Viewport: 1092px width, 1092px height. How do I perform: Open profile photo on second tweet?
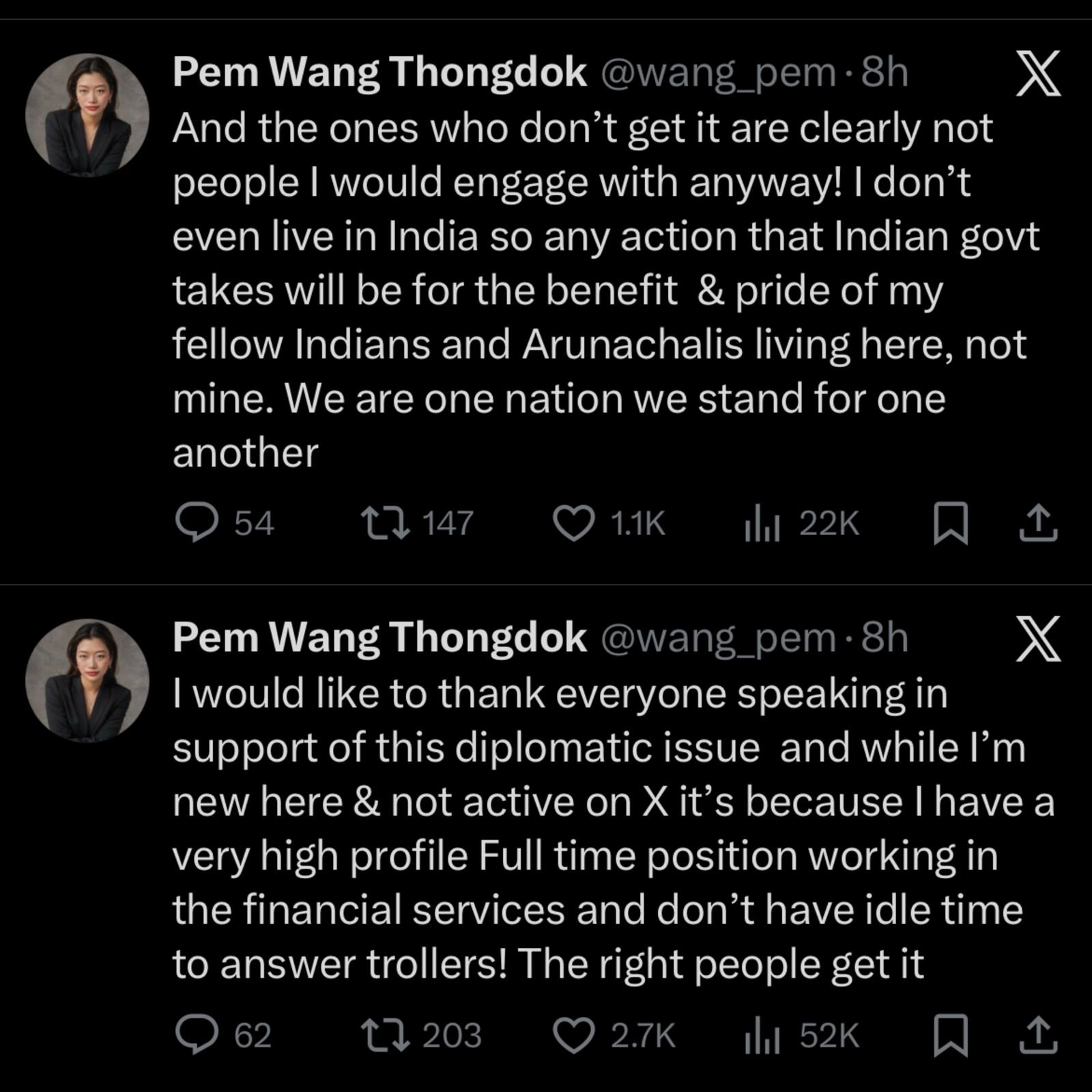tap(87, 680)
